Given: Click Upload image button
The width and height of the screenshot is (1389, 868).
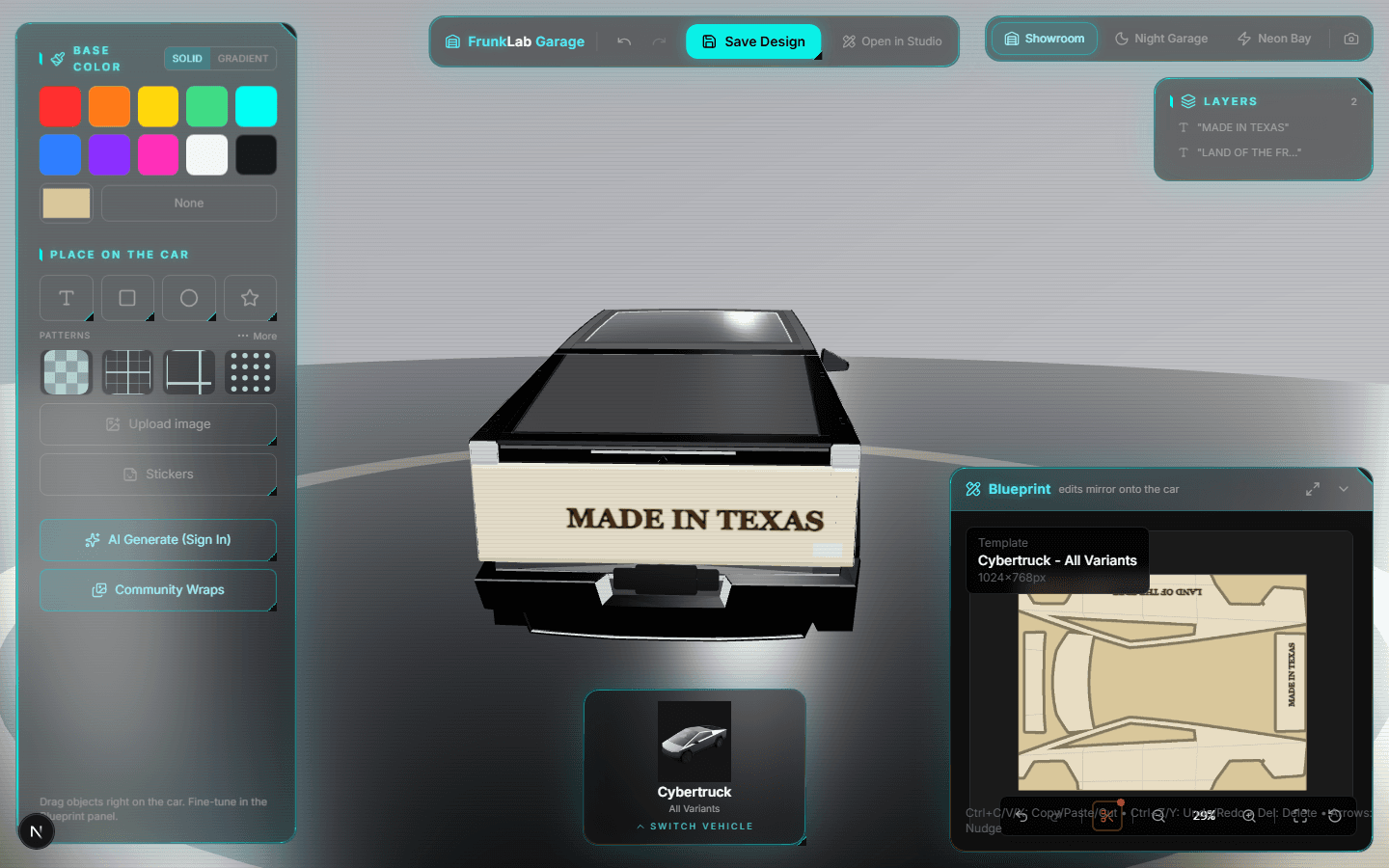Looking at the screenshot, I should pos(158,424).
